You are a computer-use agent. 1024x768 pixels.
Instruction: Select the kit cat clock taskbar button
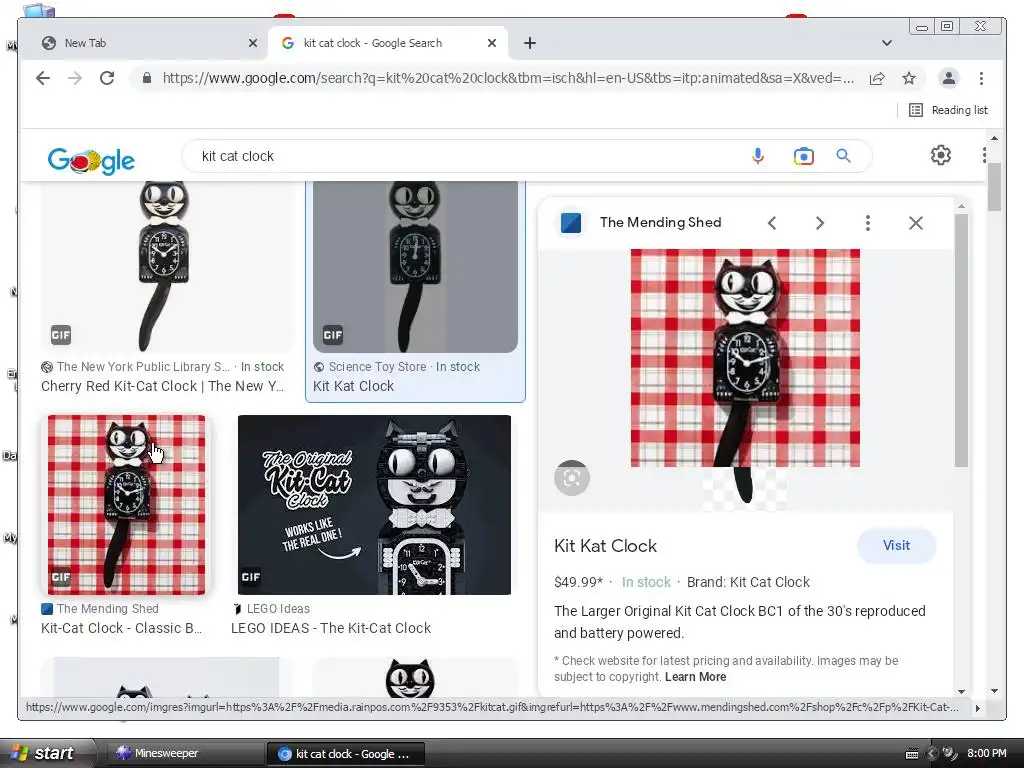coord(346,754)
